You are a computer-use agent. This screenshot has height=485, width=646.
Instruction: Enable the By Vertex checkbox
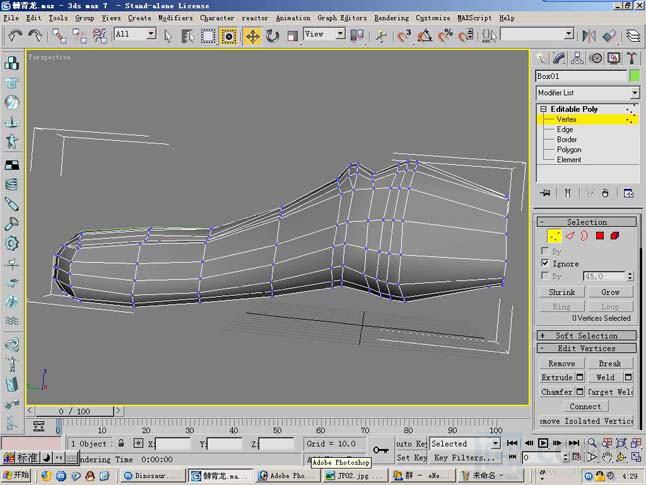(x=545, y=251)
